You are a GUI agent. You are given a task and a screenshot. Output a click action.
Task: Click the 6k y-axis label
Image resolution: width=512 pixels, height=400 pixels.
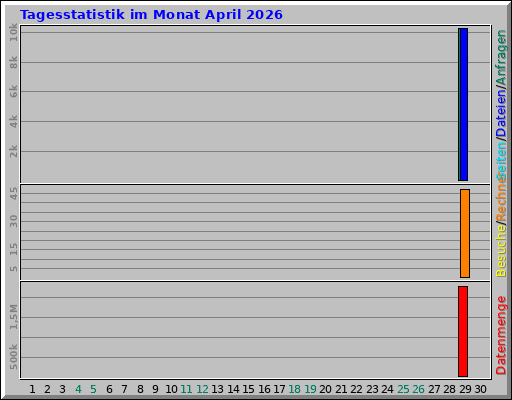[x=13, y=91]
